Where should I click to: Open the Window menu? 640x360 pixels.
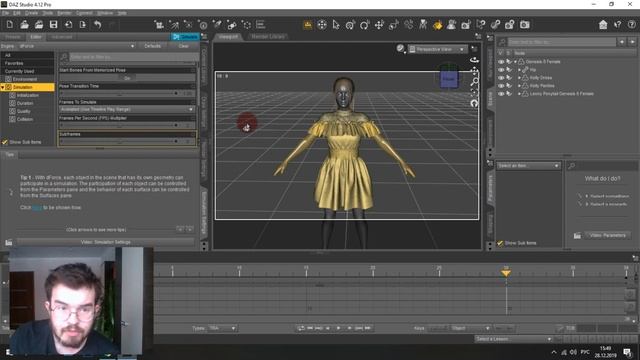[105, 13]
